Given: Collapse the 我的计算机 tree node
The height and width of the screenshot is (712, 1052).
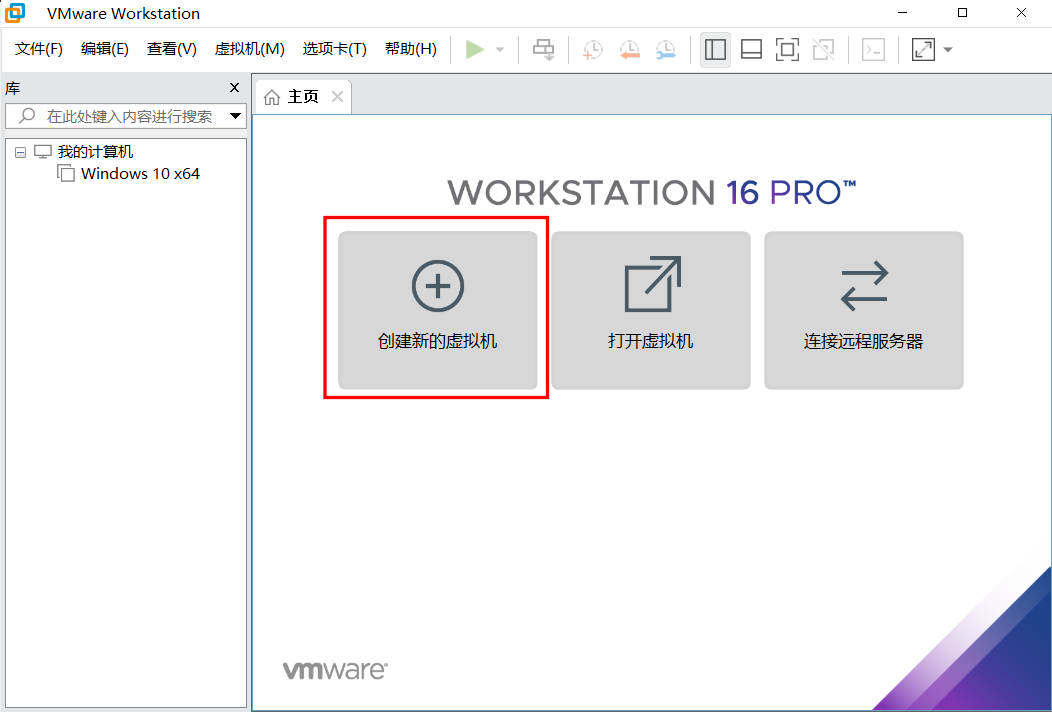Looking at the screenshot, I should click(x=20, y=153).
